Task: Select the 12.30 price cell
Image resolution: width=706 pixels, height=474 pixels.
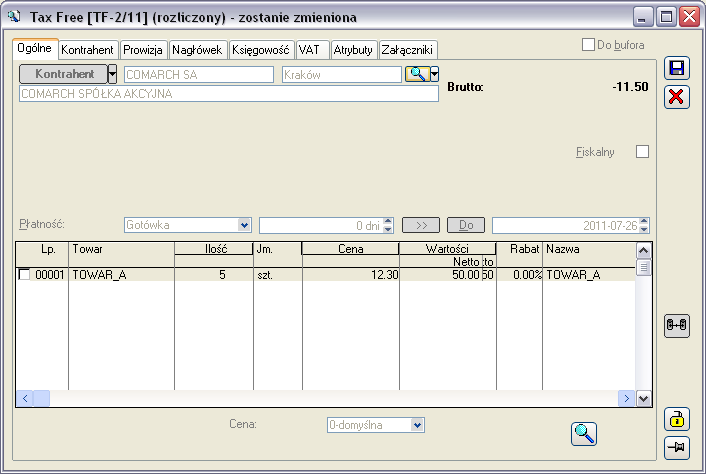Action: [351, 275]
